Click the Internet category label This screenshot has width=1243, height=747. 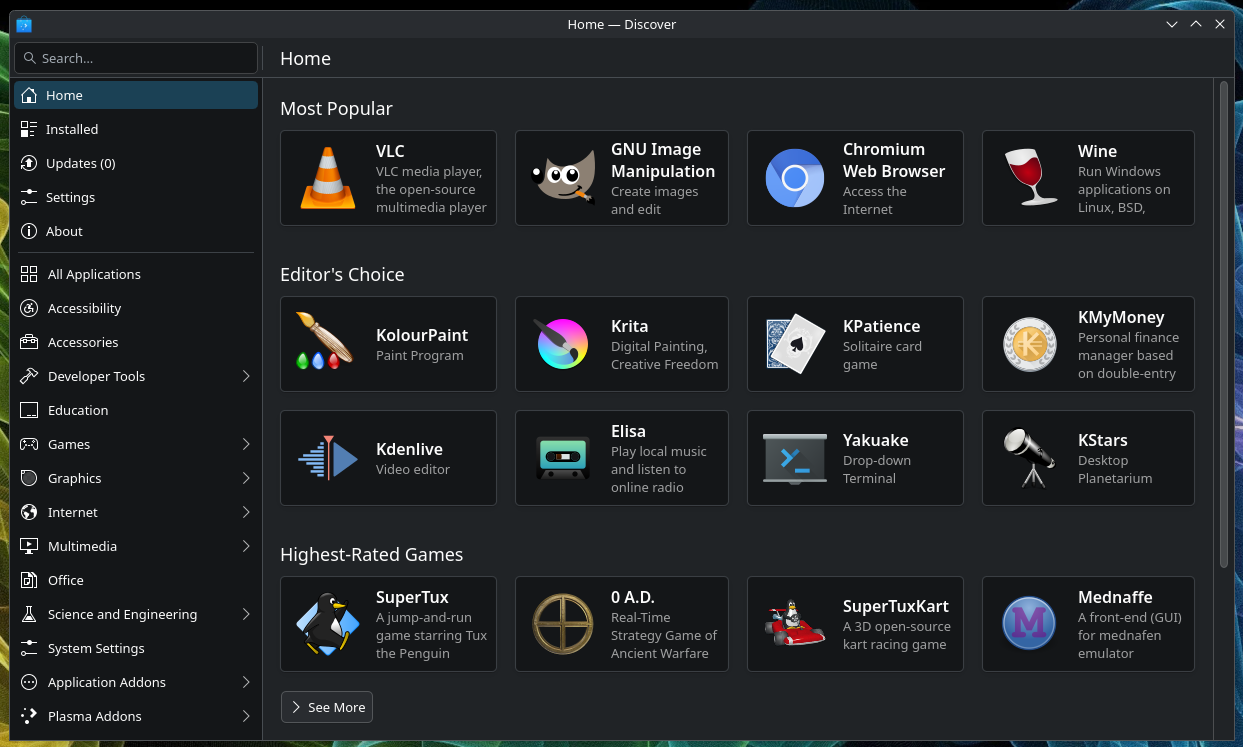(x=73, y=512)
